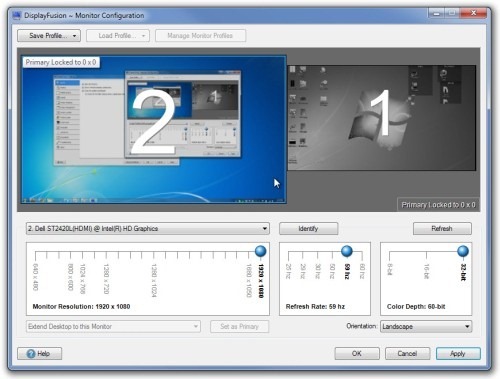
Task: Click the Primary Locked label on monitor 2
Action: 61,62
